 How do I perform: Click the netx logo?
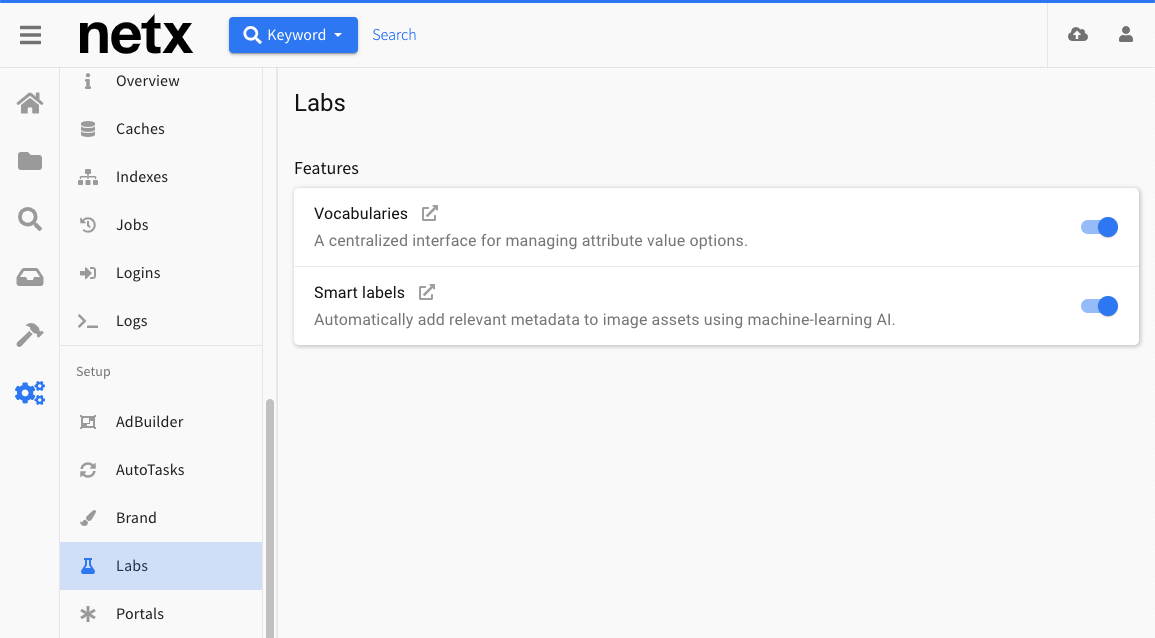point(136,35)
